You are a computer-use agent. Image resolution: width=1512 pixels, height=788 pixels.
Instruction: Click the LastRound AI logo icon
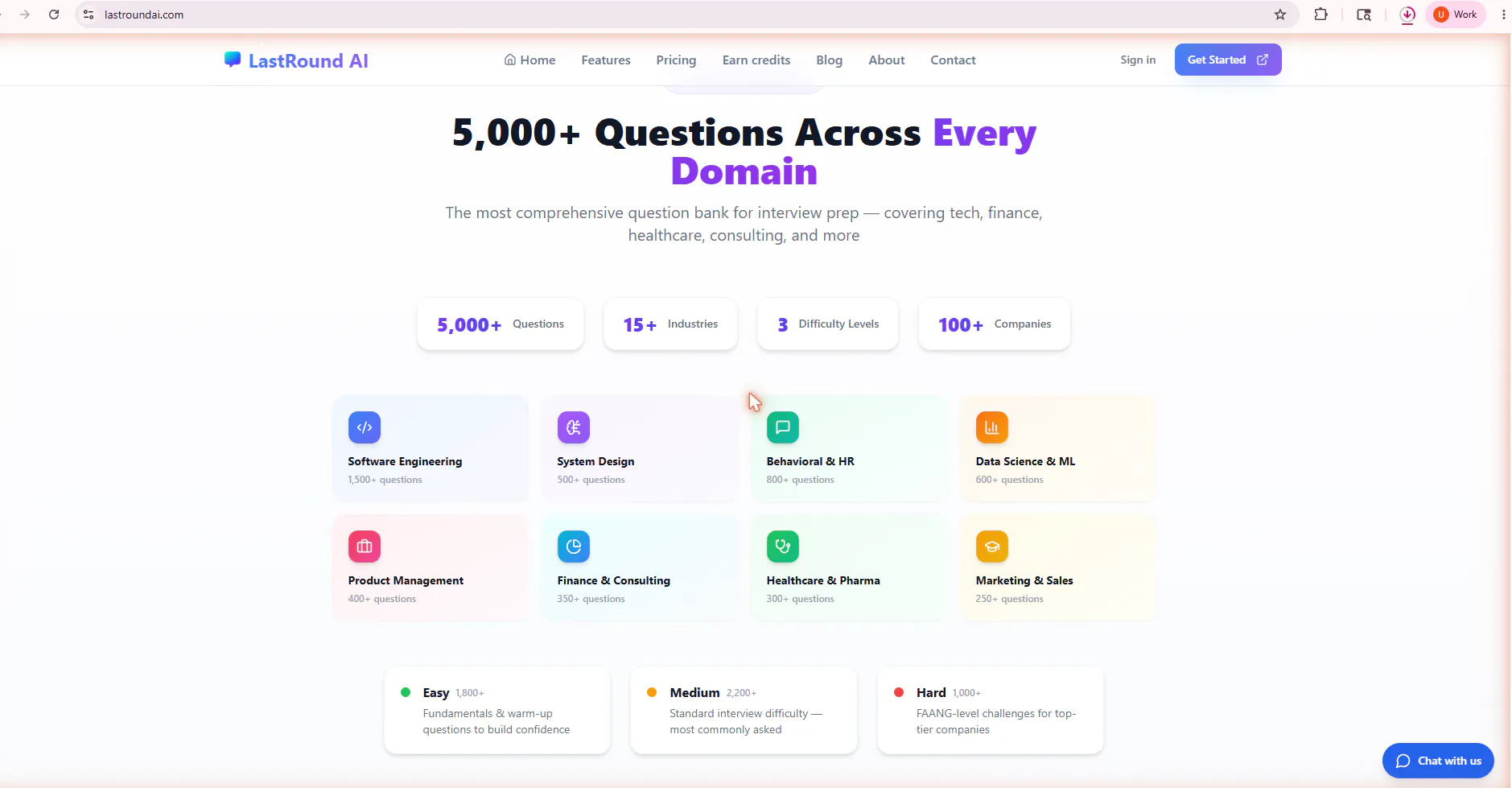(233, 60)
